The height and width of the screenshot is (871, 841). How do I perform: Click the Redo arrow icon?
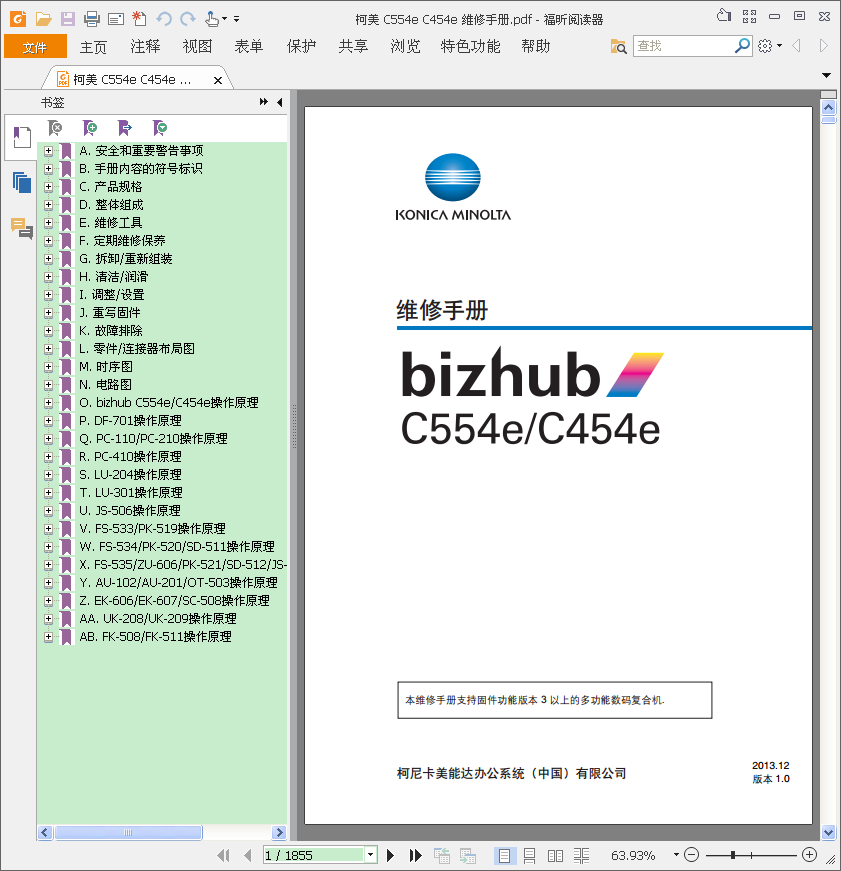(188, 19)
